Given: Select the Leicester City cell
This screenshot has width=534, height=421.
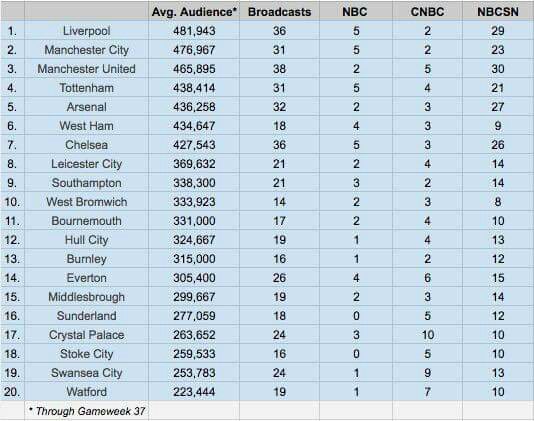Looking at the screenshot, I should [87, 164].
